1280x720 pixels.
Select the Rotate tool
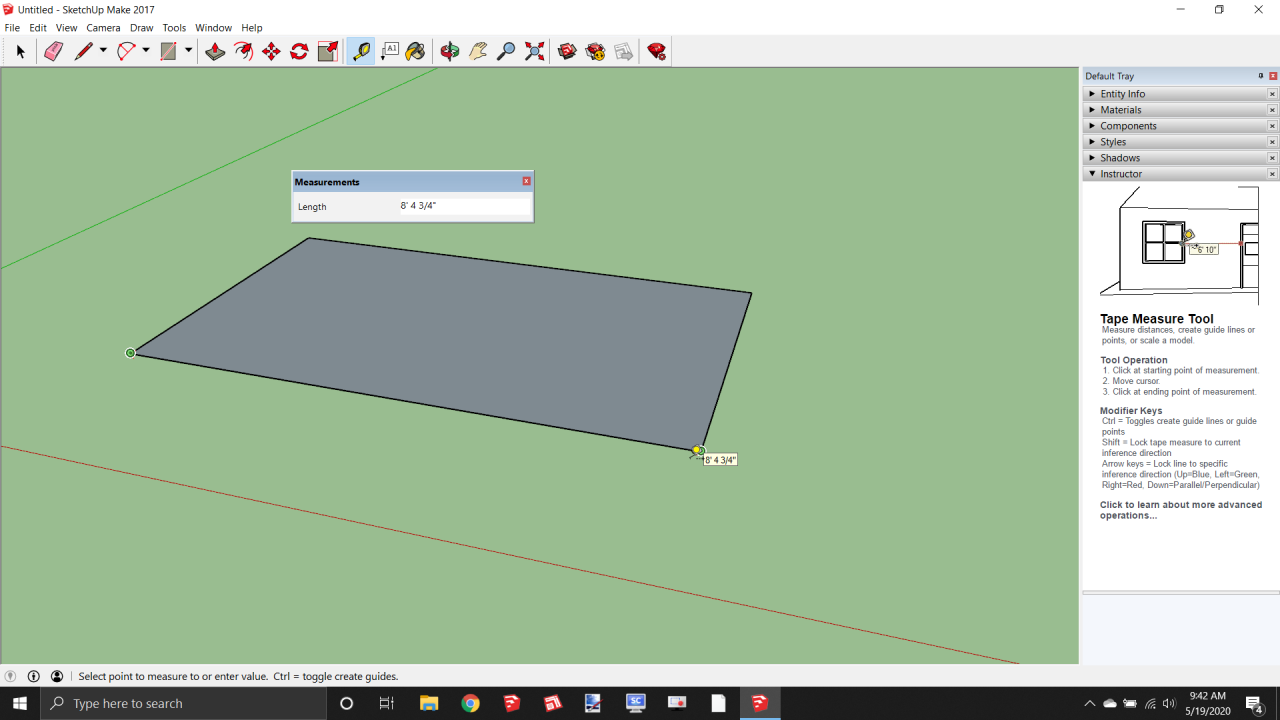tap(299, 51)
